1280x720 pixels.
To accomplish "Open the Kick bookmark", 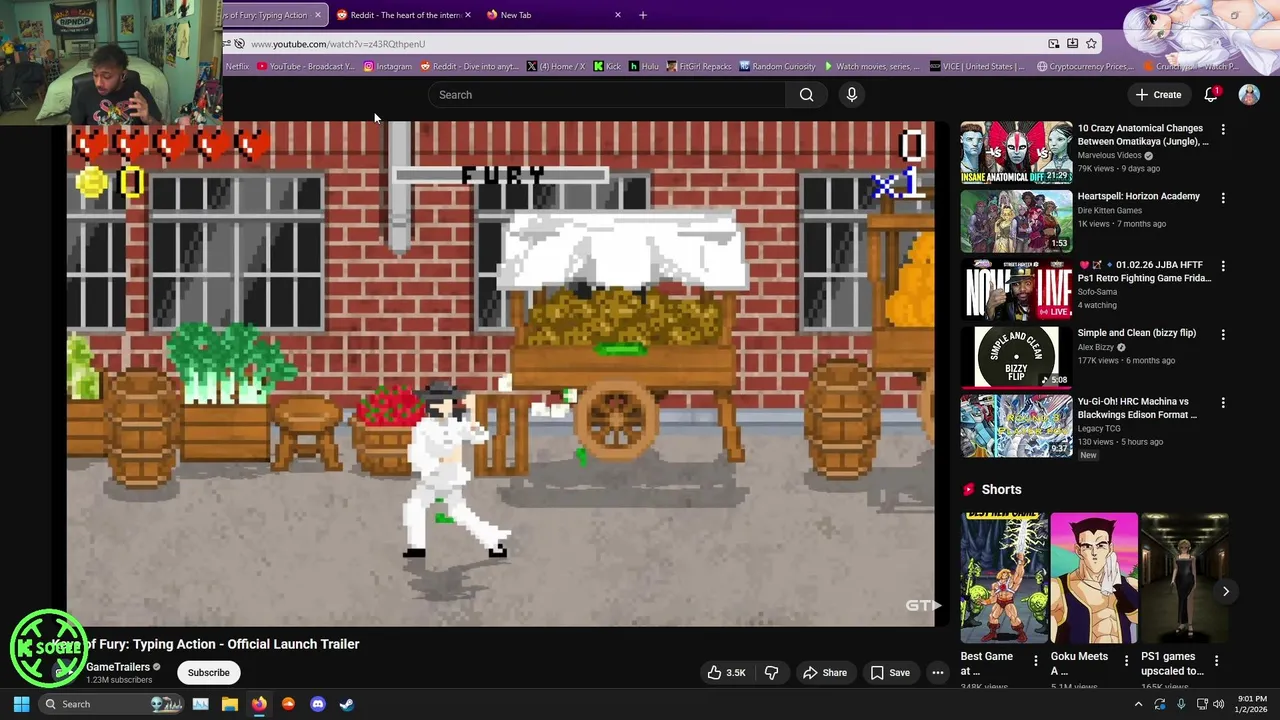I will click(607, 67).
